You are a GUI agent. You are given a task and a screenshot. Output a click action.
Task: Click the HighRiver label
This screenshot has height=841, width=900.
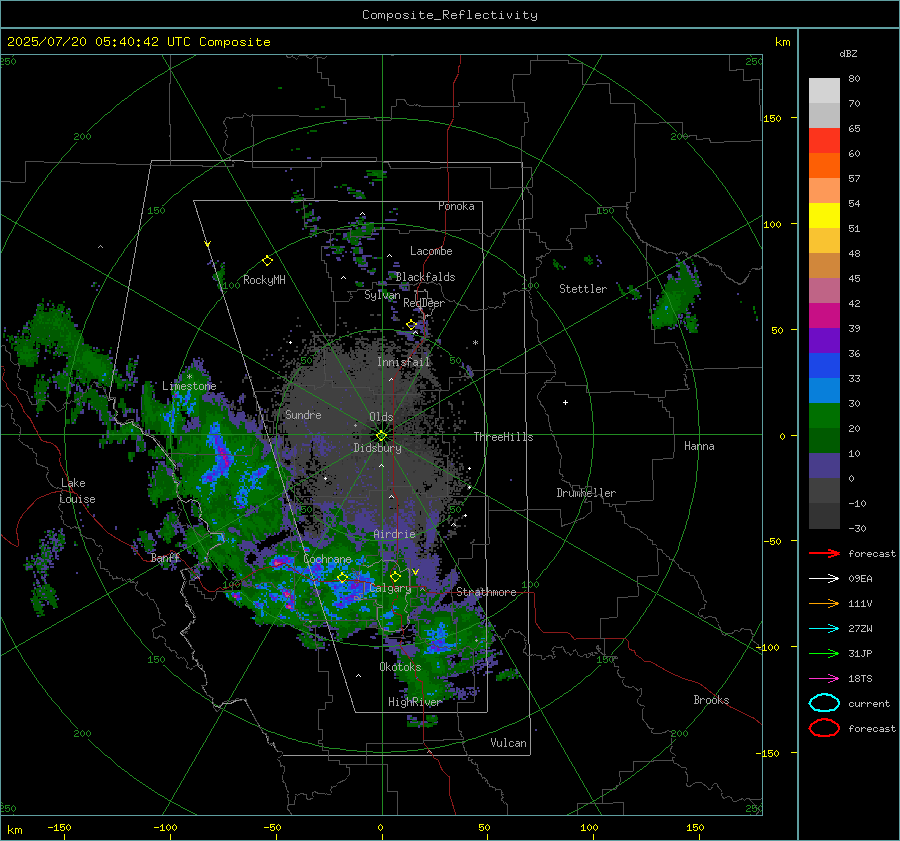[x=415, y=702]
